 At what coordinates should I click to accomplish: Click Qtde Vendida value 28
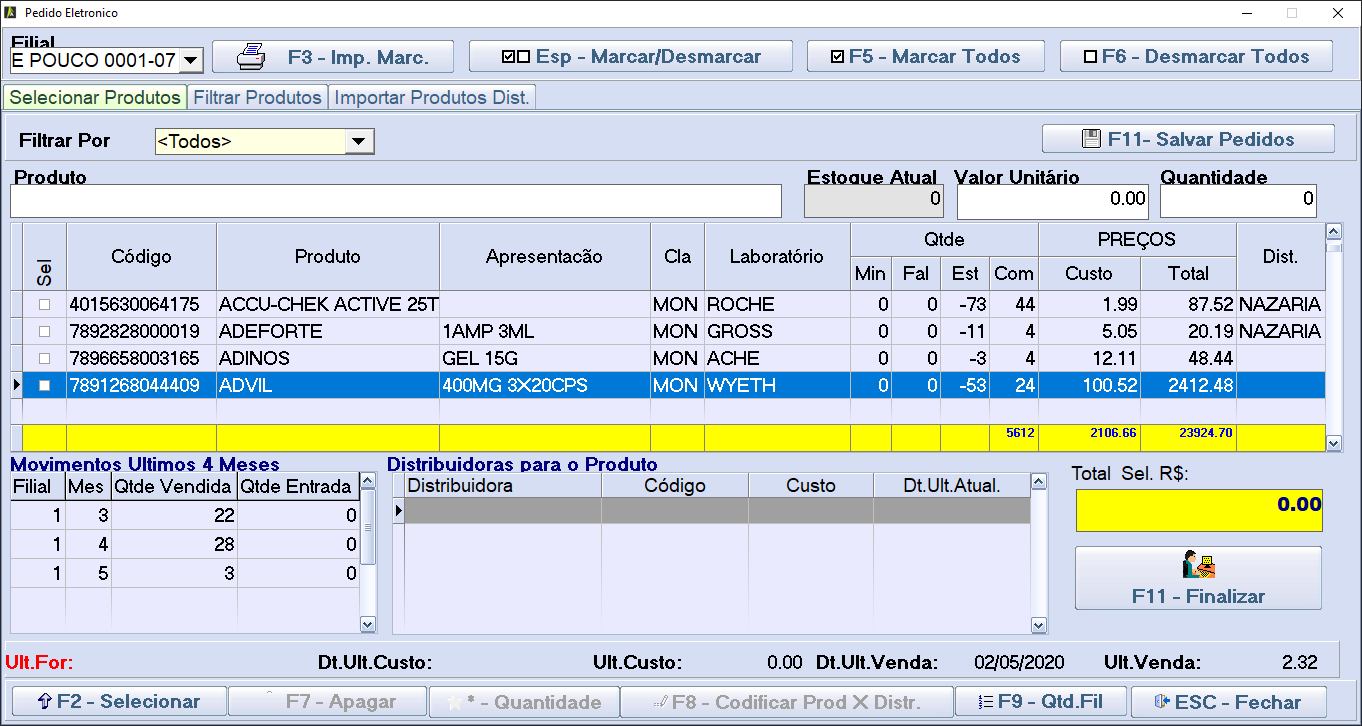(174, 545)
